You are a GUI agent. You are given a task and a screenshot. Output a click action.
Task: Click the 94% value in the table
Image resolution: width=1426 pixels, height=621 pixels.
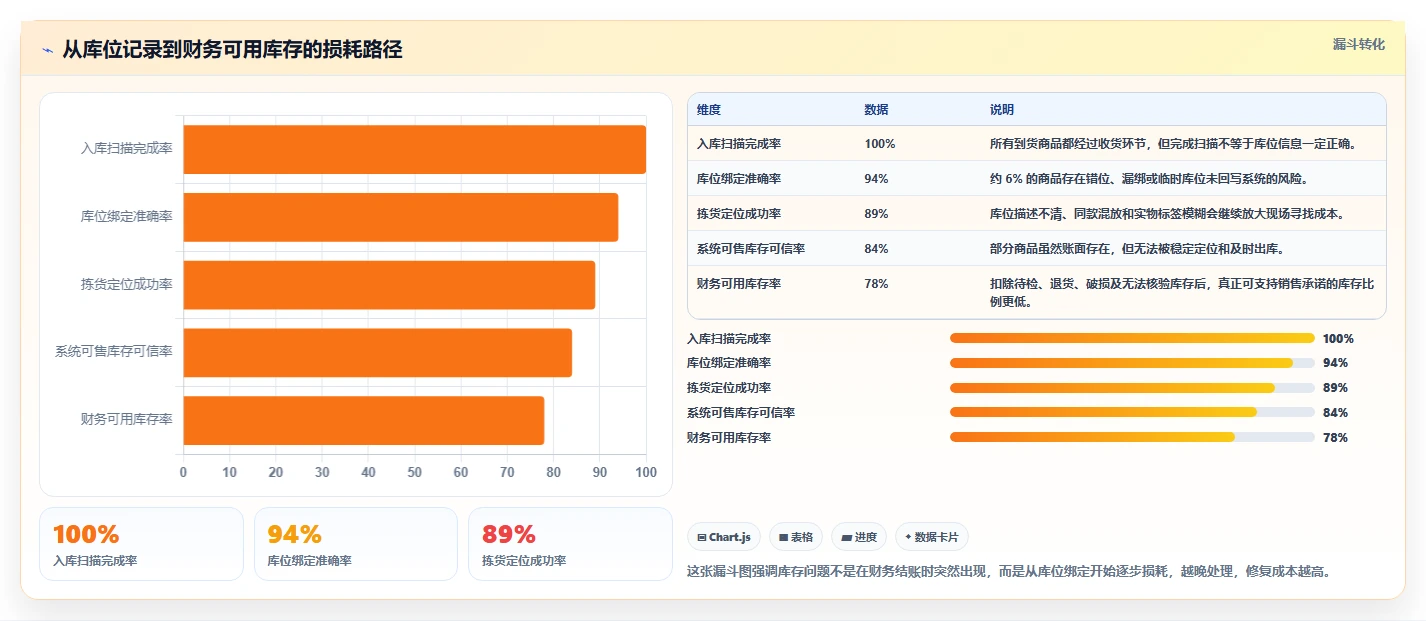tap(877, 179)
